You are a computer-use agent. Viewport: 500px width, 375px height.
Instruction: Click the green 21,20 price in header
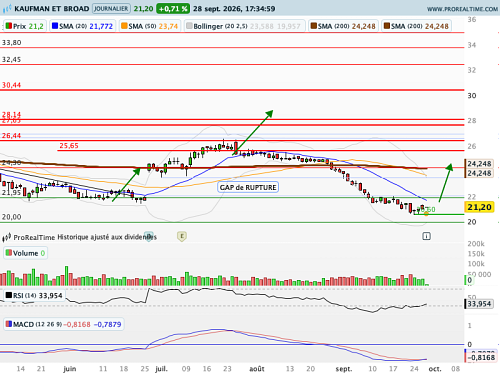(x=143, y=9)
